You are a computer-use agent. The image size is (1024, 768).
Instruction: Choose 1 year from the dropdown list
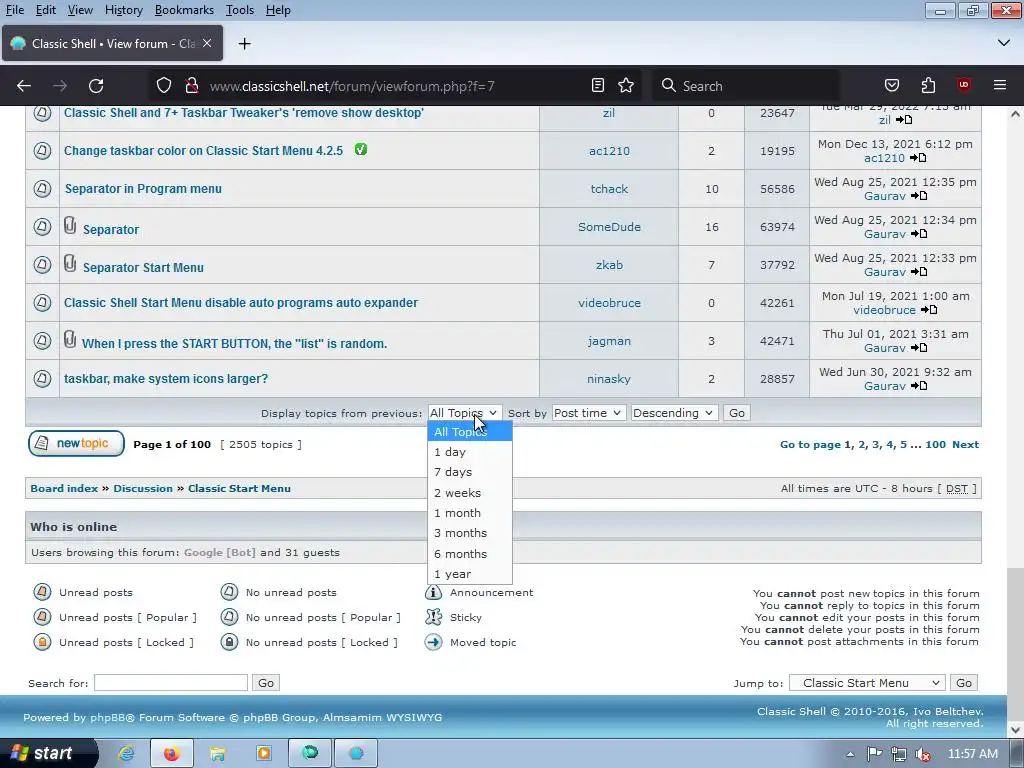click(470, 574)
